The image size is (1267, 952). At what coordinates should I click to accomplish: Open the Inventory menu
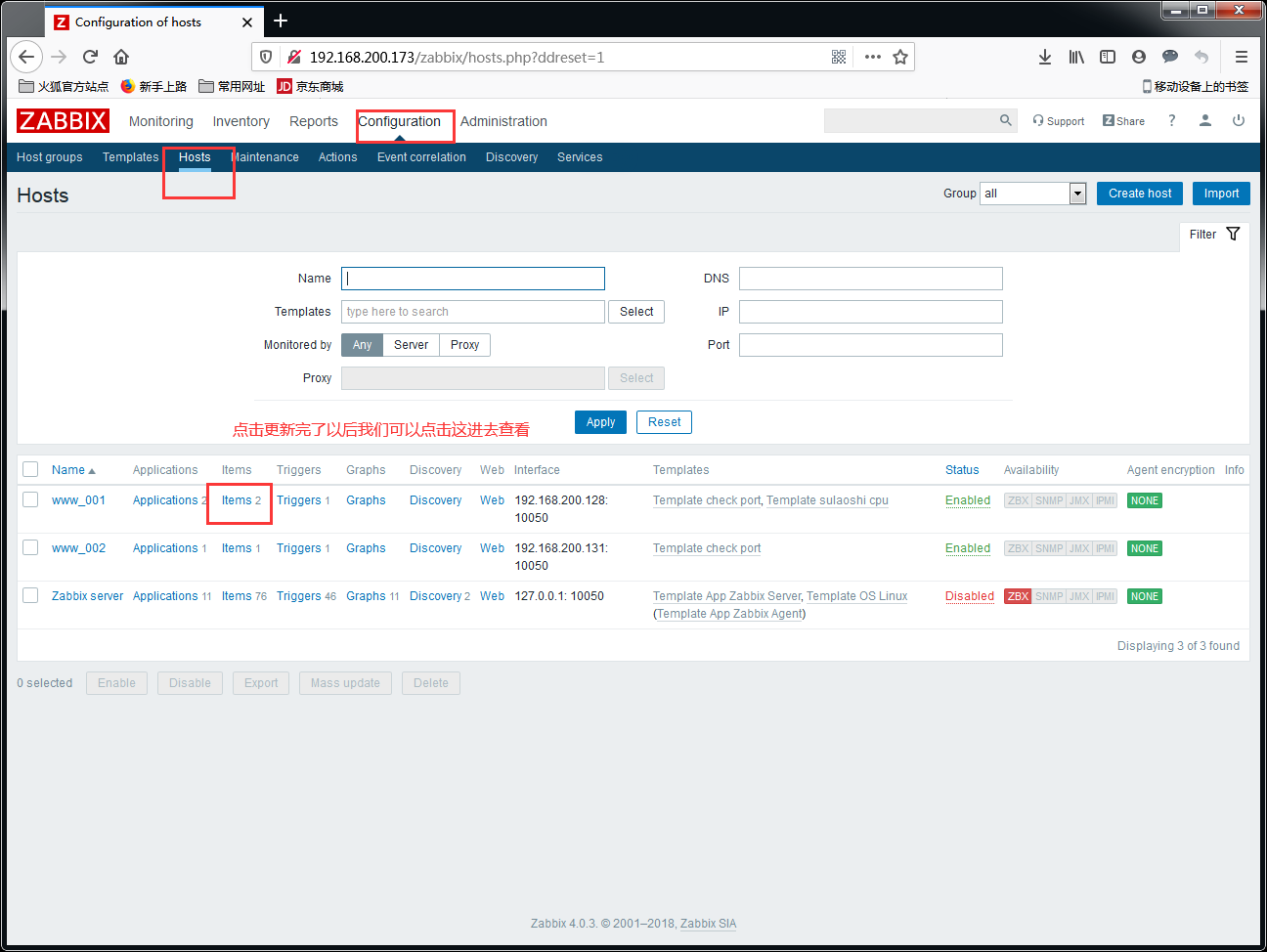pyautogui.click(x=241, y=121)
